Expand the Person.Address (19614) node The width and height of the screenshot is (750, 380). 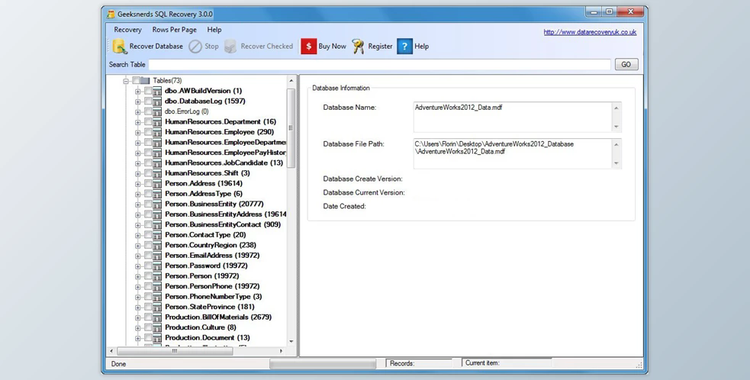(x=138, y=184)
